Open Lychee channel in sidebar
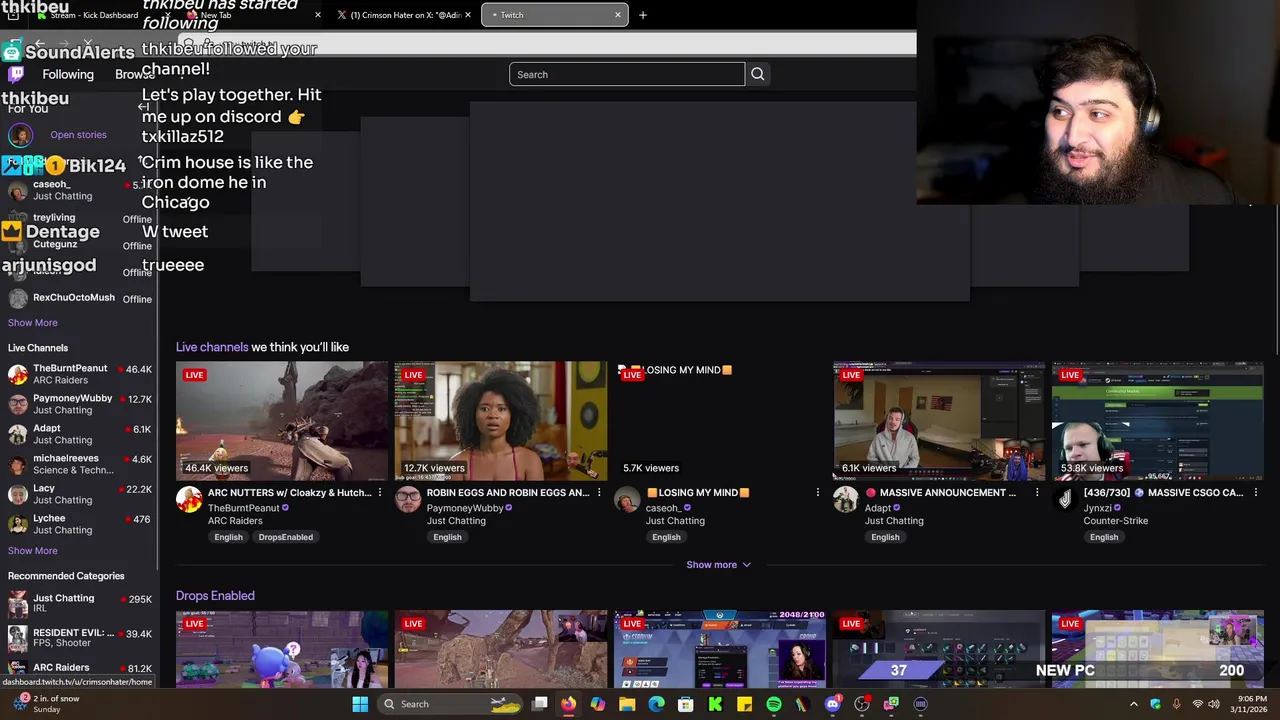 tap(79, 524)
